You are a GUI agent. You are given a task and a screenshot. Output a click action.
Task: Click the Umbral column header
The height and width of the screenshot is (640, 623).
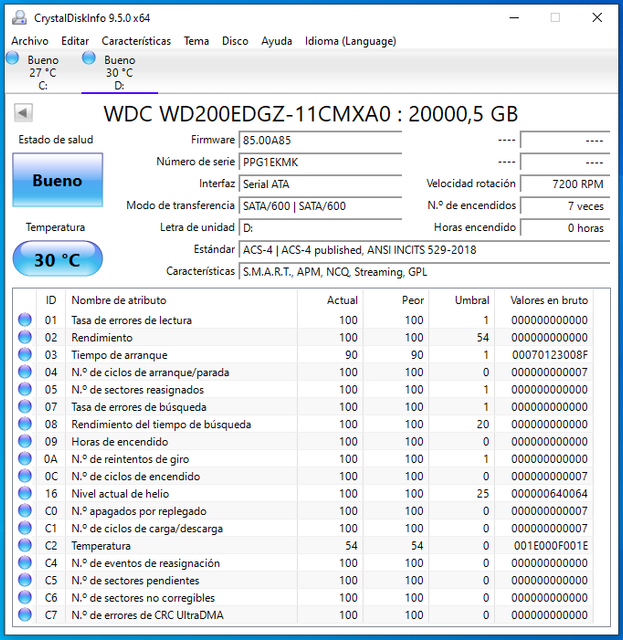coord(462,300)
